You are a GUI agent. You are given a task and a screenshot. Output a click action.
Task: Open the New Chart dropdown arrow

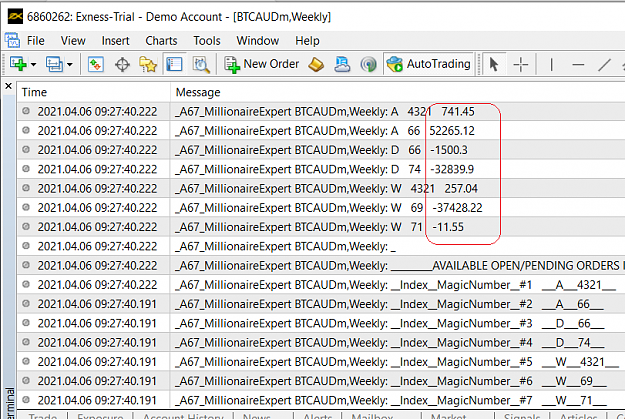pyautogui.click(x=33, y=64)
